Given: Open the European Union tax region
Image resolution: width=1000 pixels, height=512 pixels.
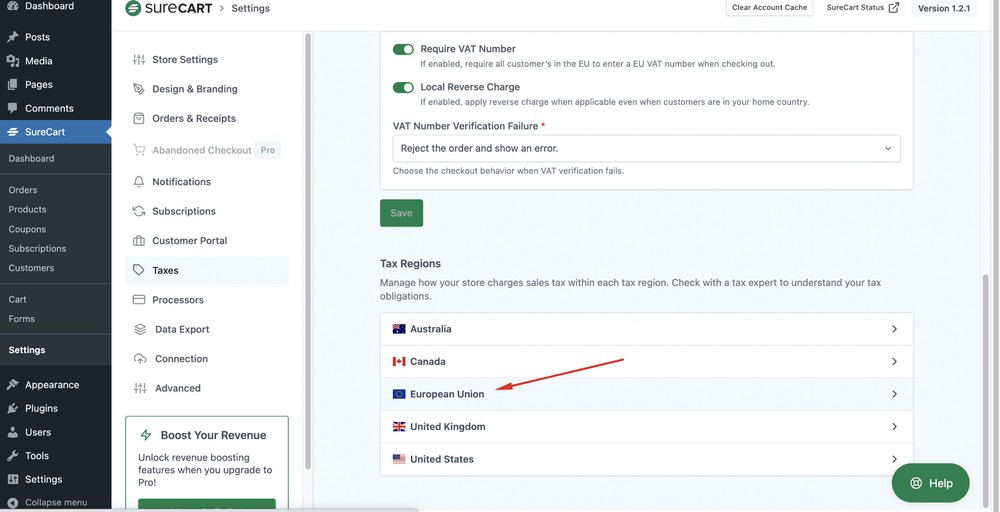Looking at the screenshot, I should tap(447, 394).
